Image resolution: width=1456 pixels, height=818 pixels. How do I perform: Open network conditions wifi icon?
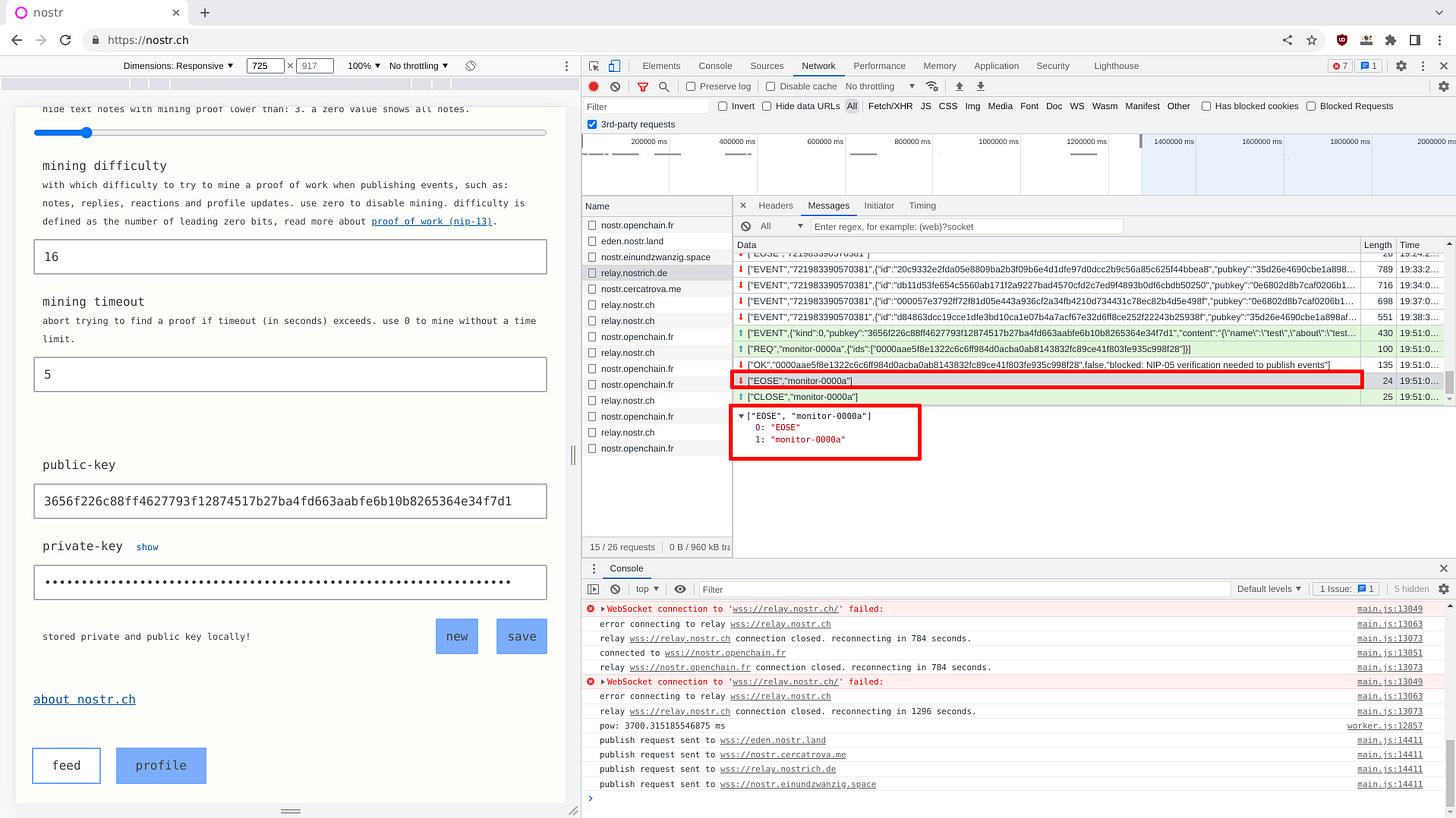click(932, 86)
